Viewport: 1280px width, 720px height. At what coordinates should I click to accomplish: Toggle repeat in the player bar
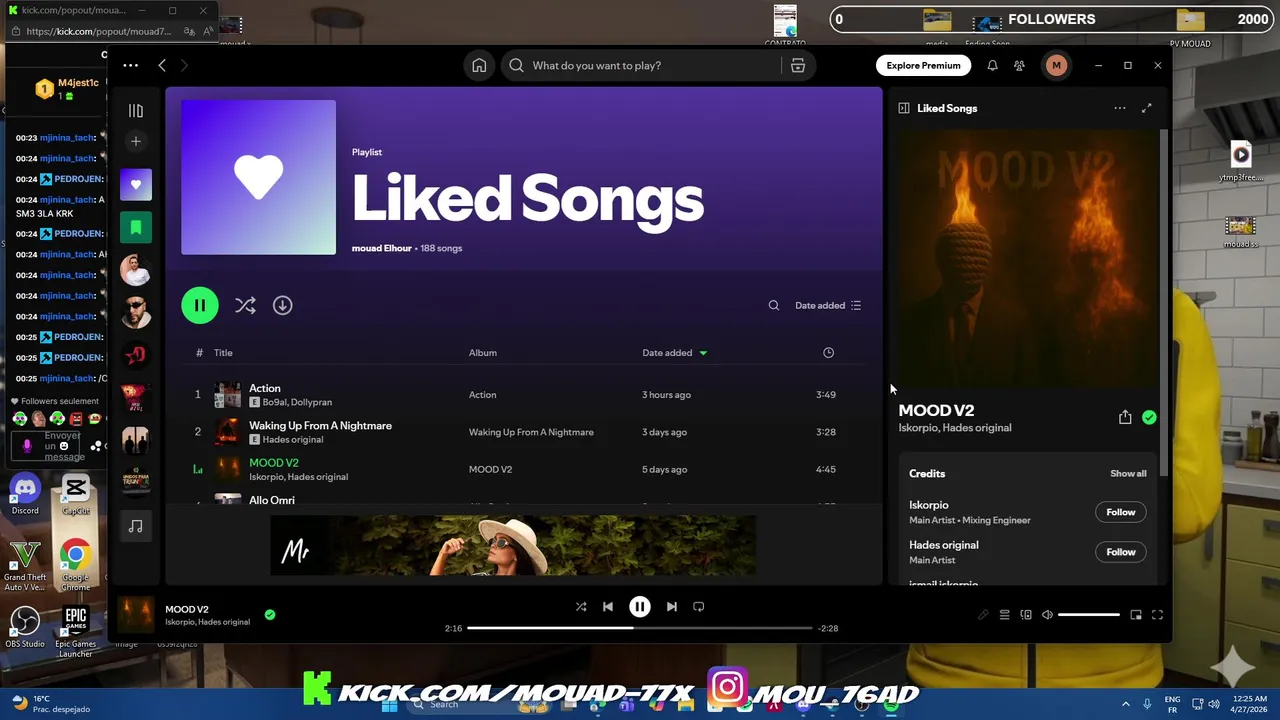[x=699, y=606]
